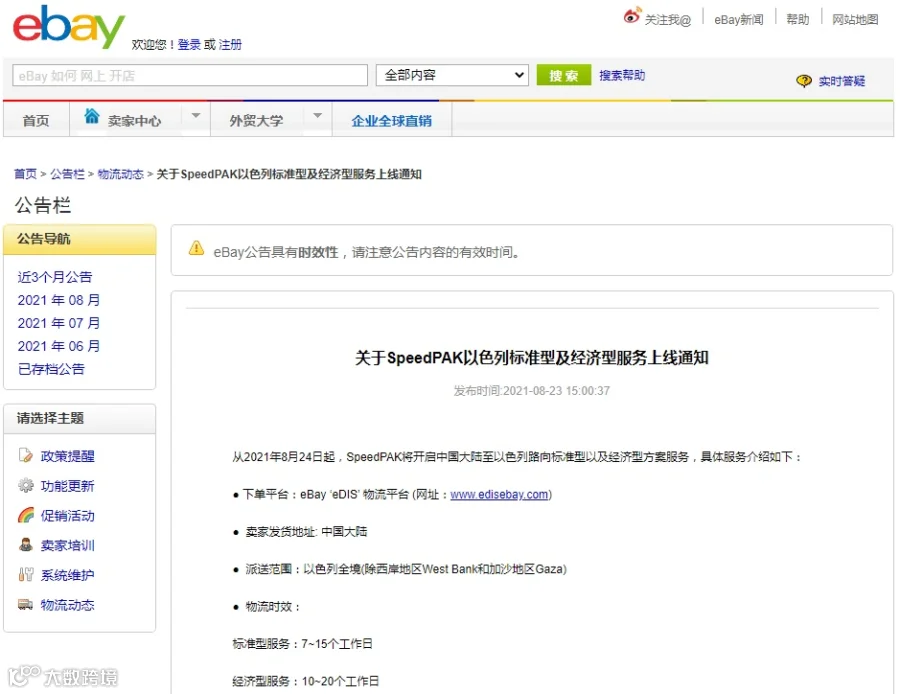Image resolution: width=900 pixels, height=694 pixels.
Task: Click the eBay logo
Action: click(x=68, y=26)
